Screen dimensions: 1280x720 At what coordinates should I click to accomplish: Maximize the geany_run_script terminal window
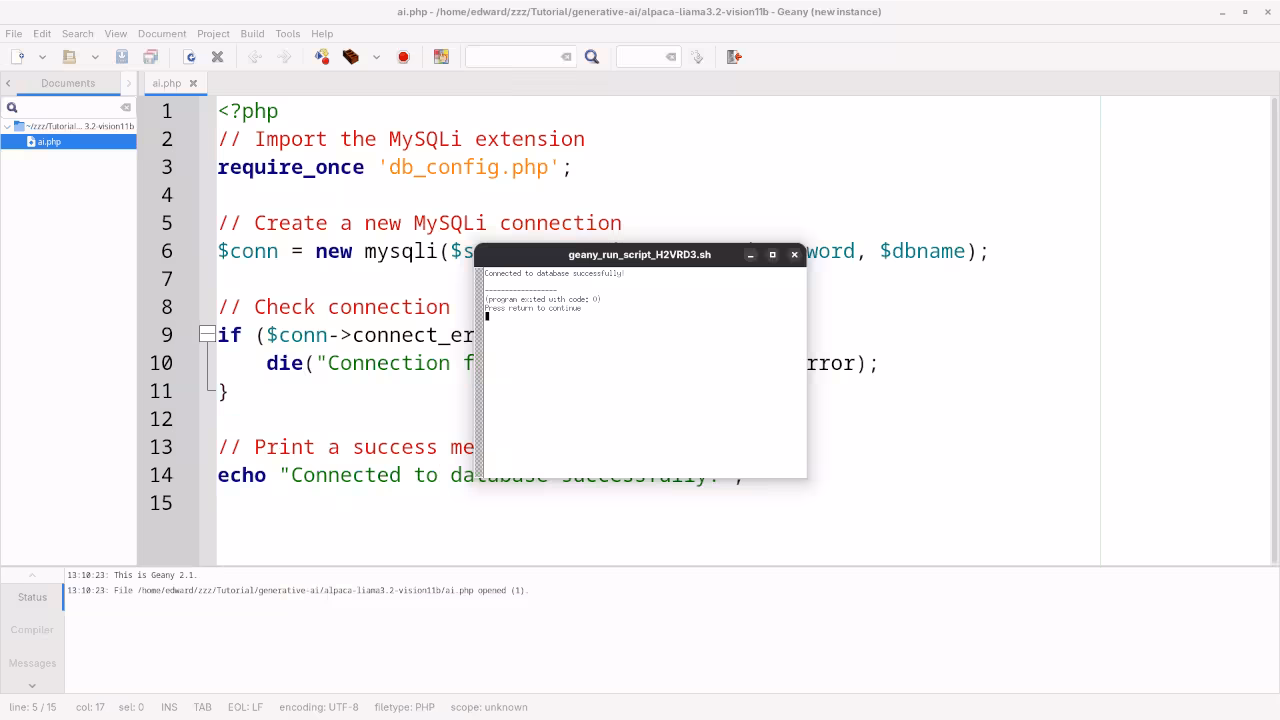coord(772,255)
